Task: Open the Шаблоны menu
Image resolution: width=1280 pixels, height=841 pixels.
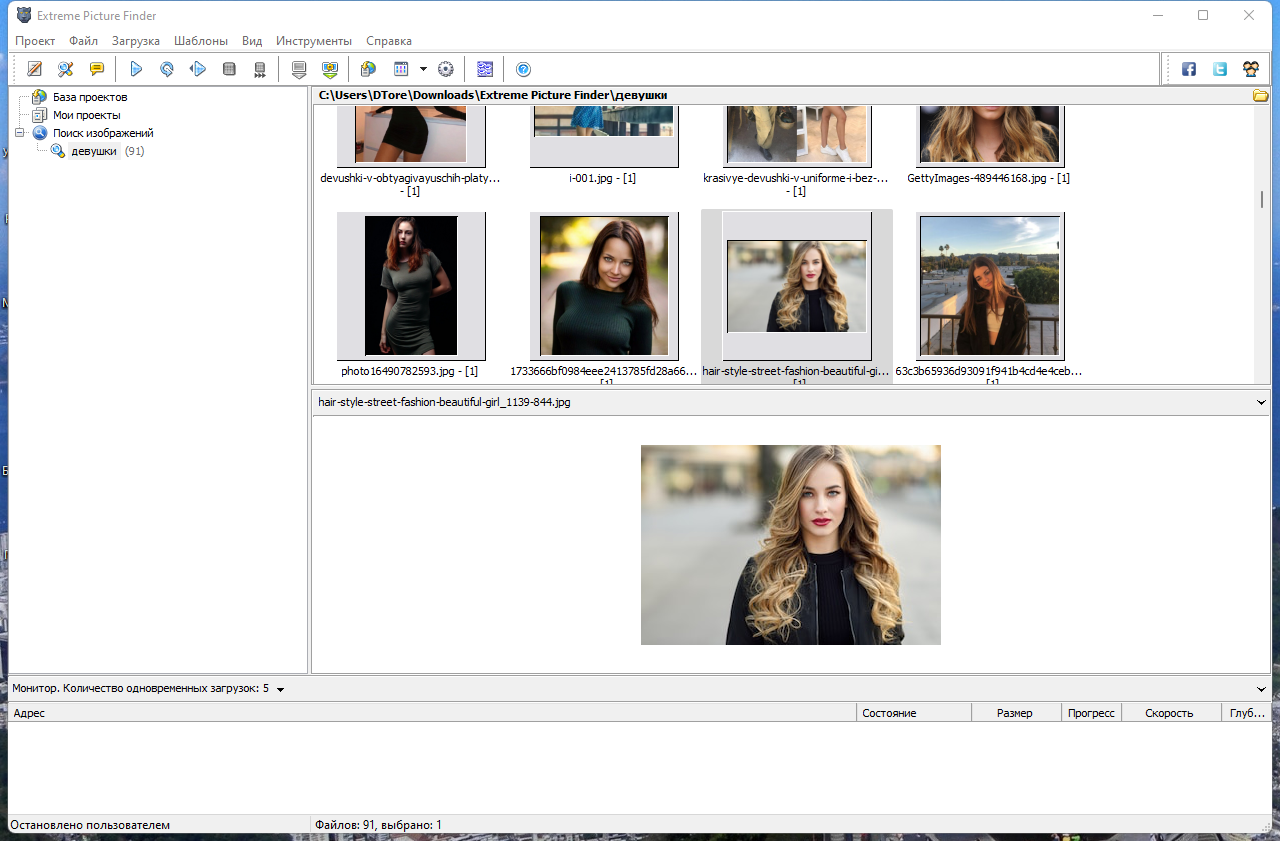Action: point(200,41)
